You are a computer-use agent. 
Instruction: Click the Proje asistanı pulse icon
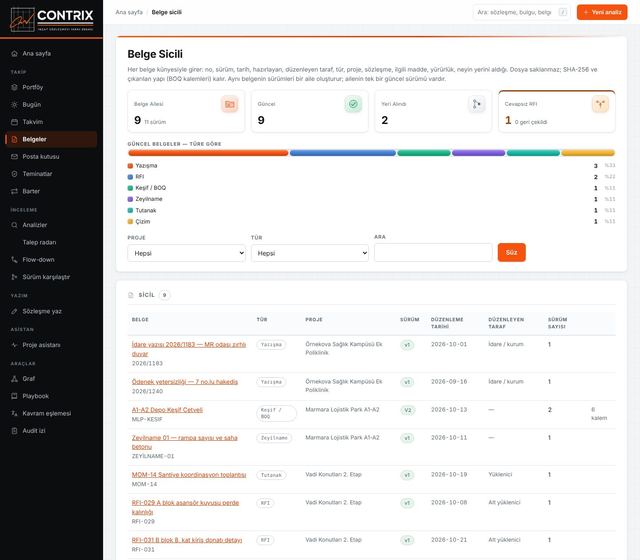click(x=14, y=345)
